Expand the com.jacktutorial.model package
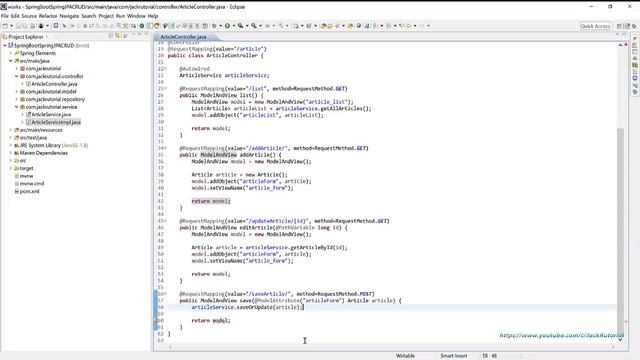The height and width of the screenshot is (360, 640). point(17,92)
